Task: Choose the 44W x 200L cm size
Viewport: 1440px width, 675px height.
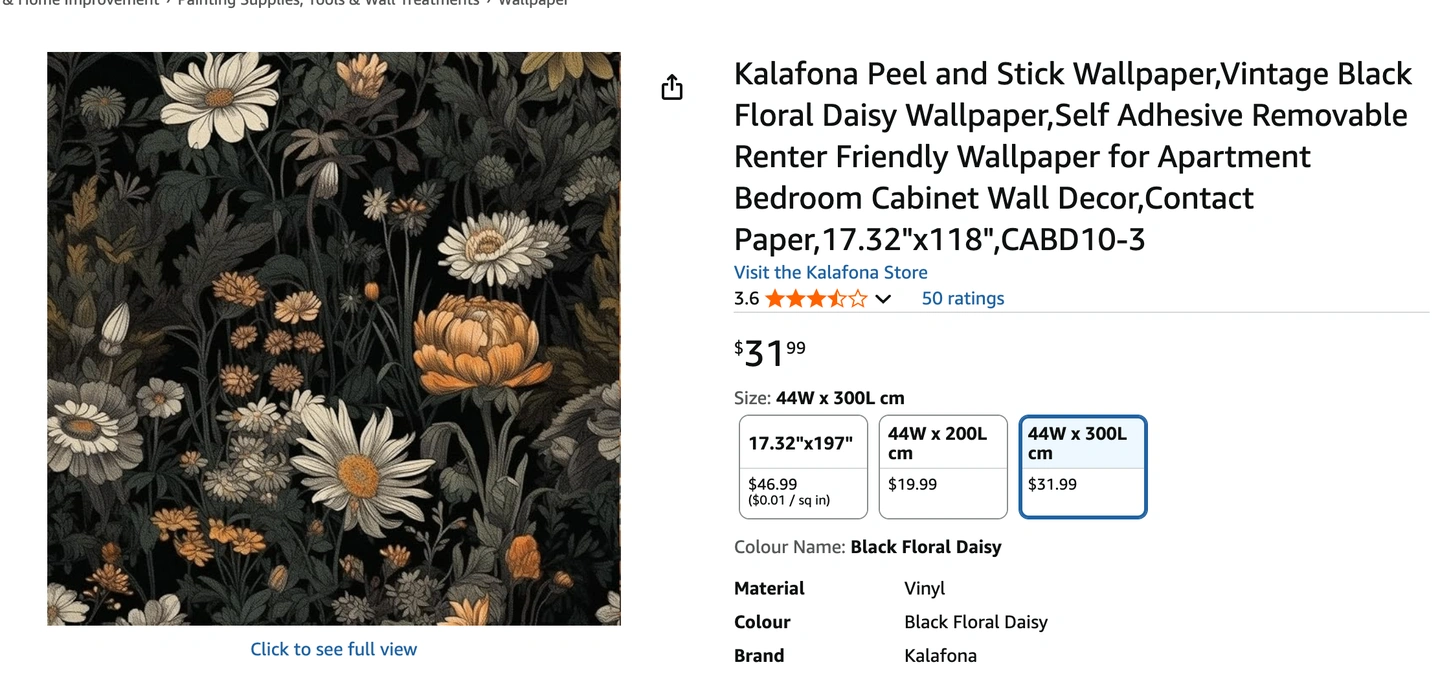Action: click(x=942, y=467)
